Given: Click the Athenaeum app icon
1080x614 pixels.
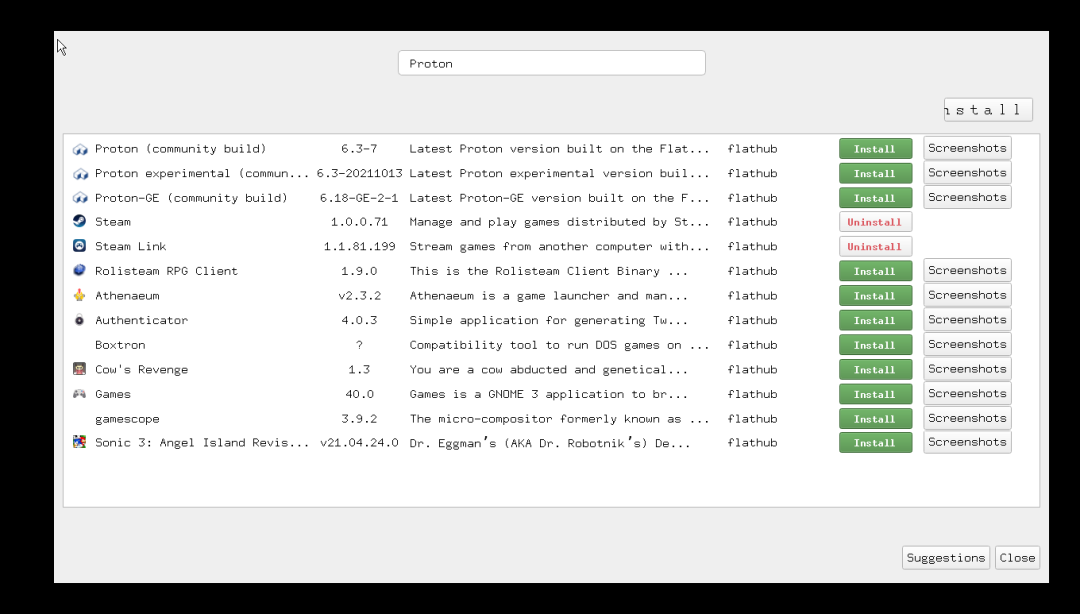Looking at the screenshot, I should click(80, 295).
